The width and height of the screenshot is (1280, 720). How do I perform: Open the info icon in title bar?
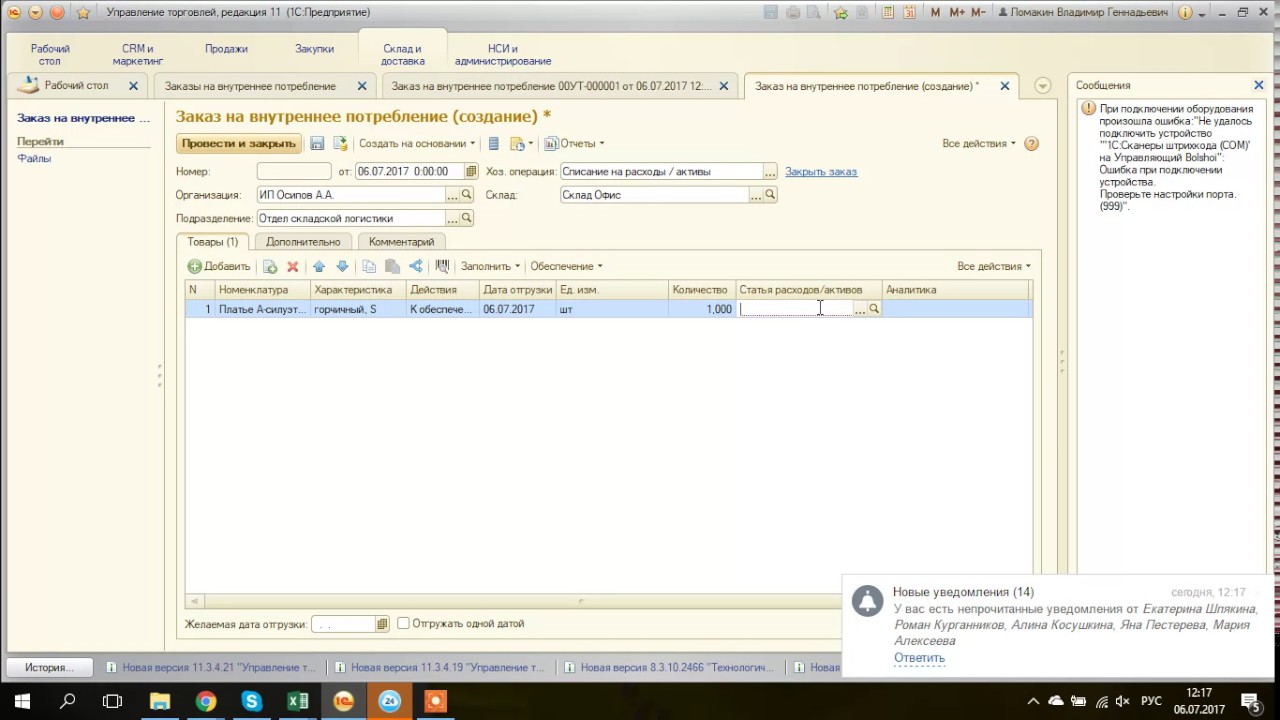click(x=1185, y=12)
